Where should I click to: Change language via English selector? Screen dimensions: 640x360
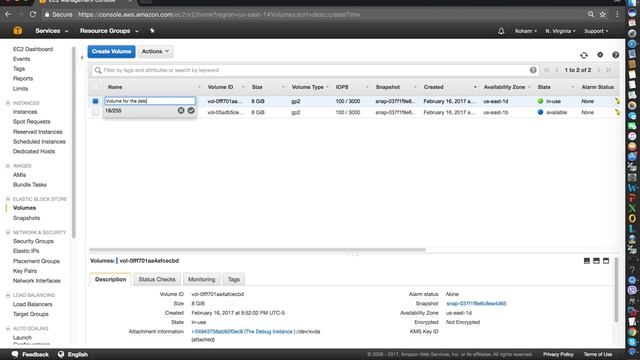click(73, 354)
